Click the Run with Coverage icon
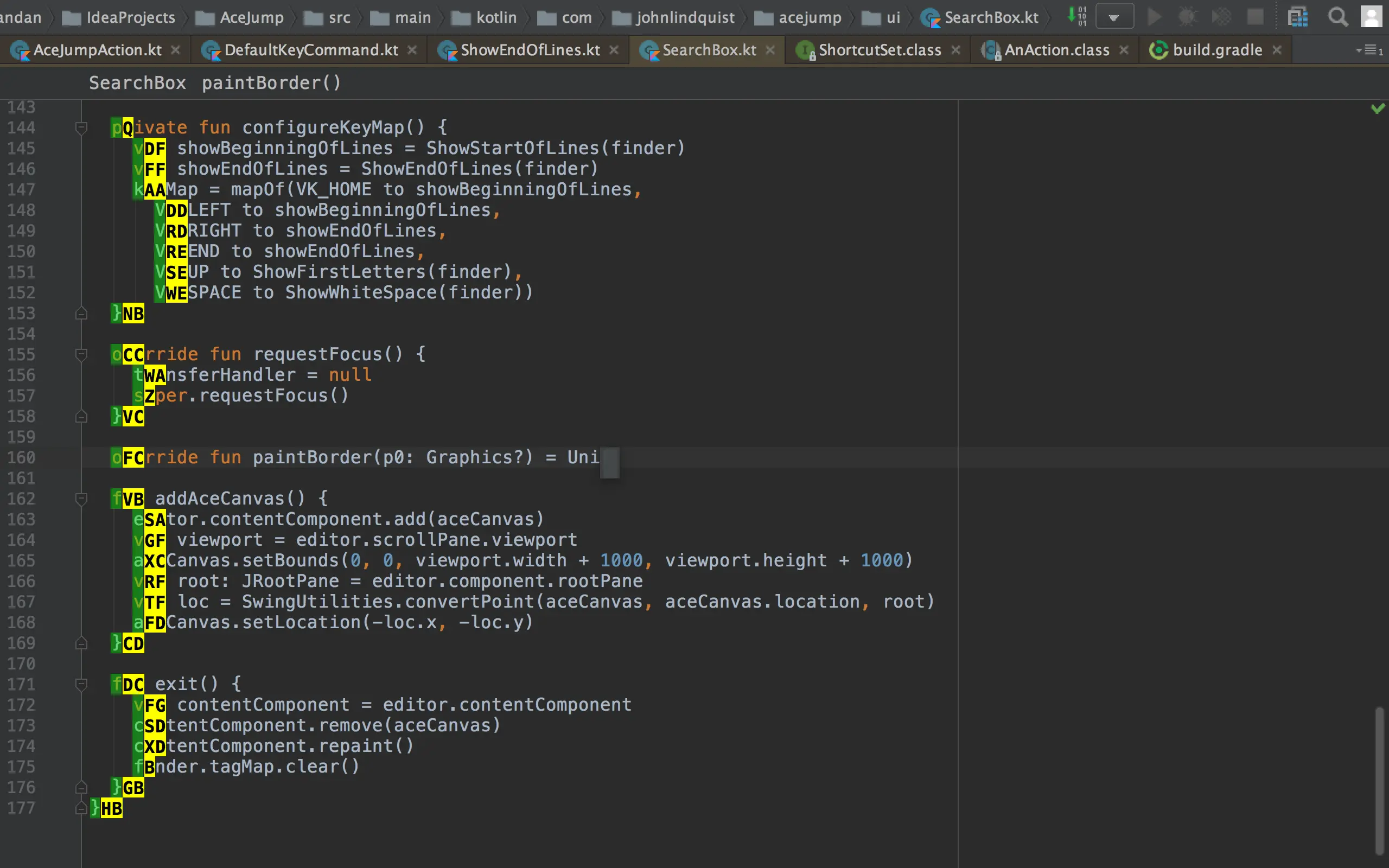This screenshot has height=868, width=1389. tap(1221, 17)
